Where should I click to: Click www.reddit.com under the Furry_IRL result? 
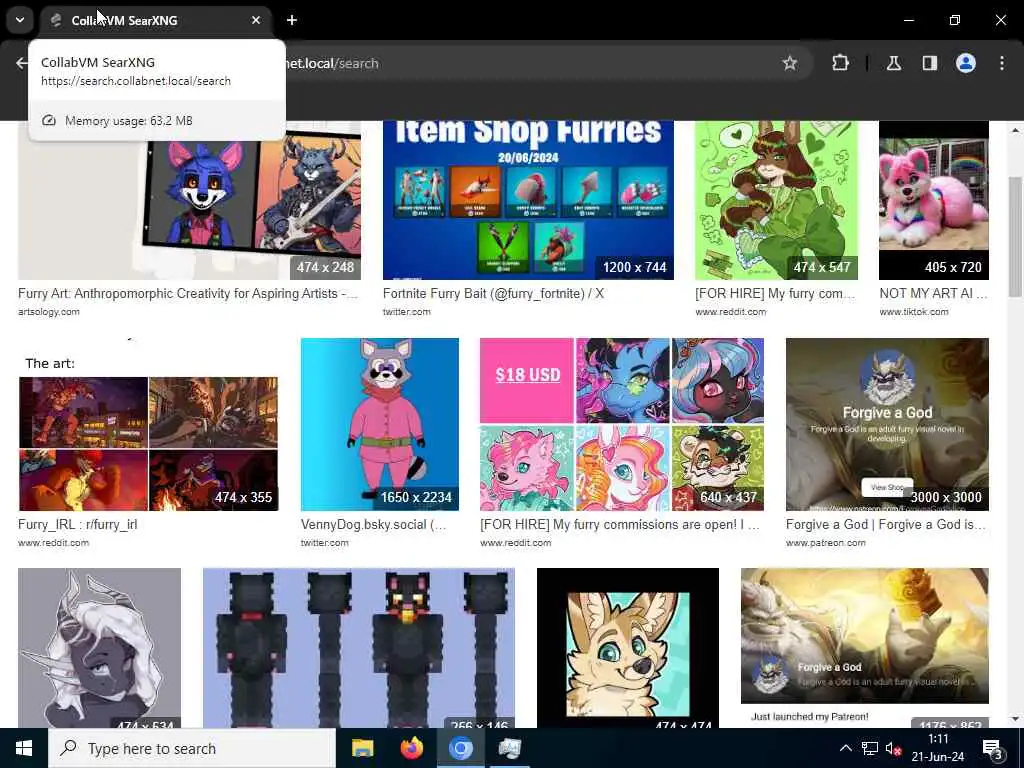54,543
